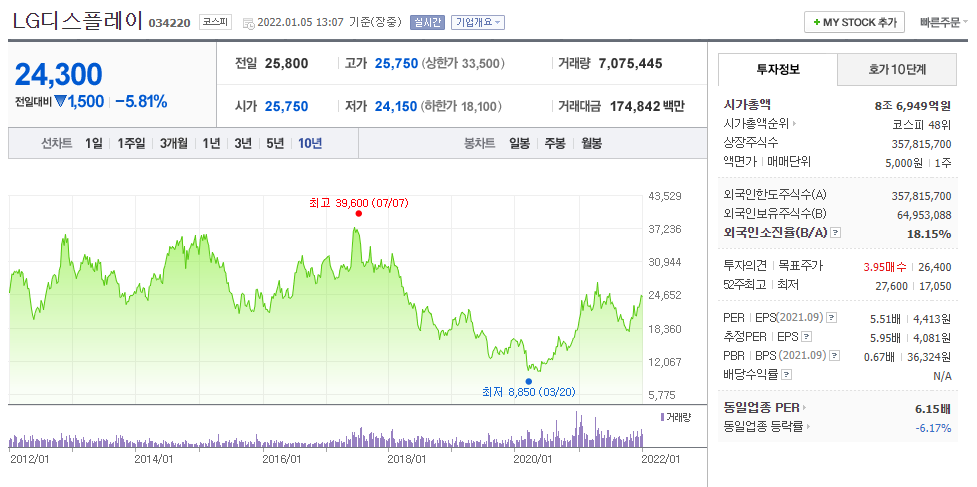
Task: Show the 주봉 candlestick chart
Action: click(555, 143)
